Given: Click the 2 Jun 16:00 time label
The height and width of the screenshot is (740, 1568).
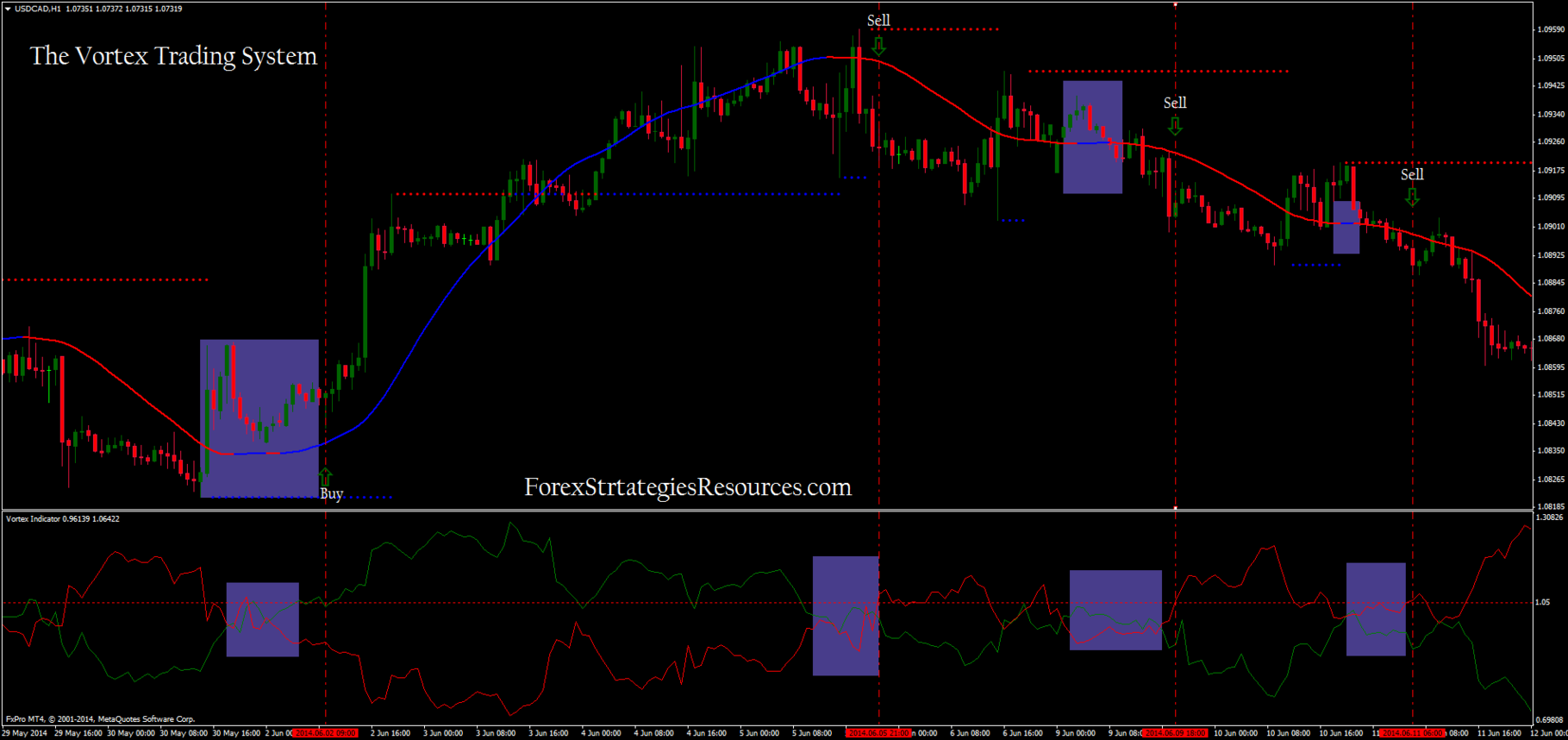Looking at the screenshot, I should 390,733.
